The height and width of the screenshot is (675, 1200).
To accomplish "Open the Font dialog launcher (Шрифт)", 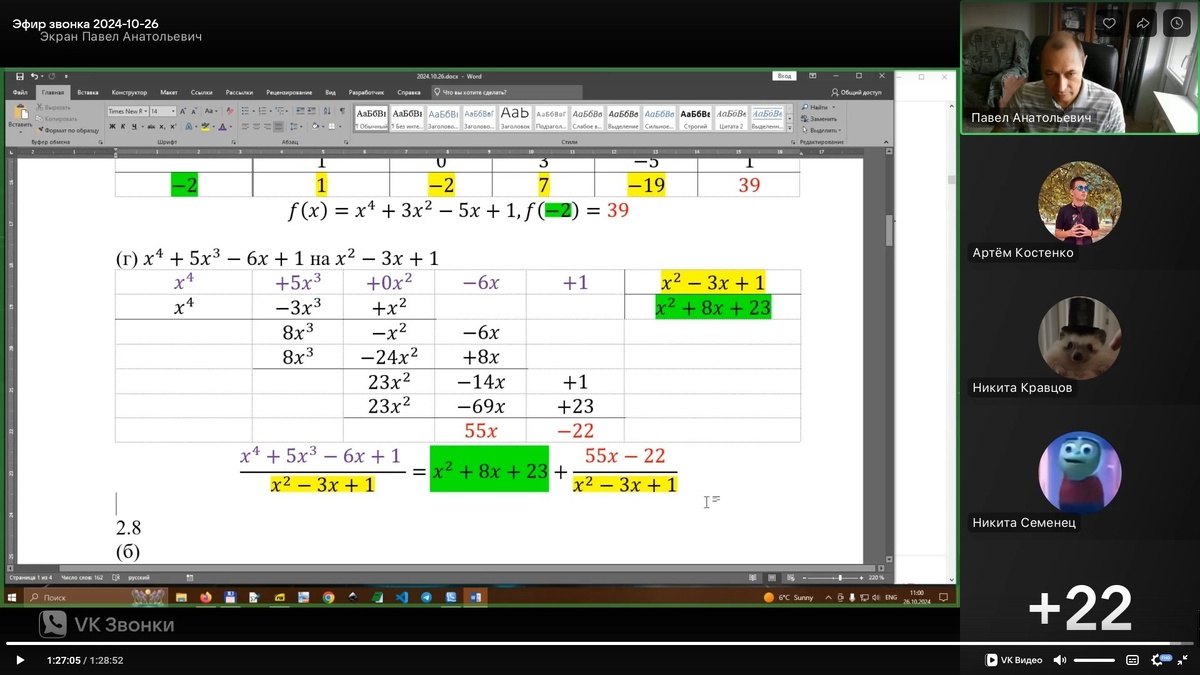I will pos(233,142).
